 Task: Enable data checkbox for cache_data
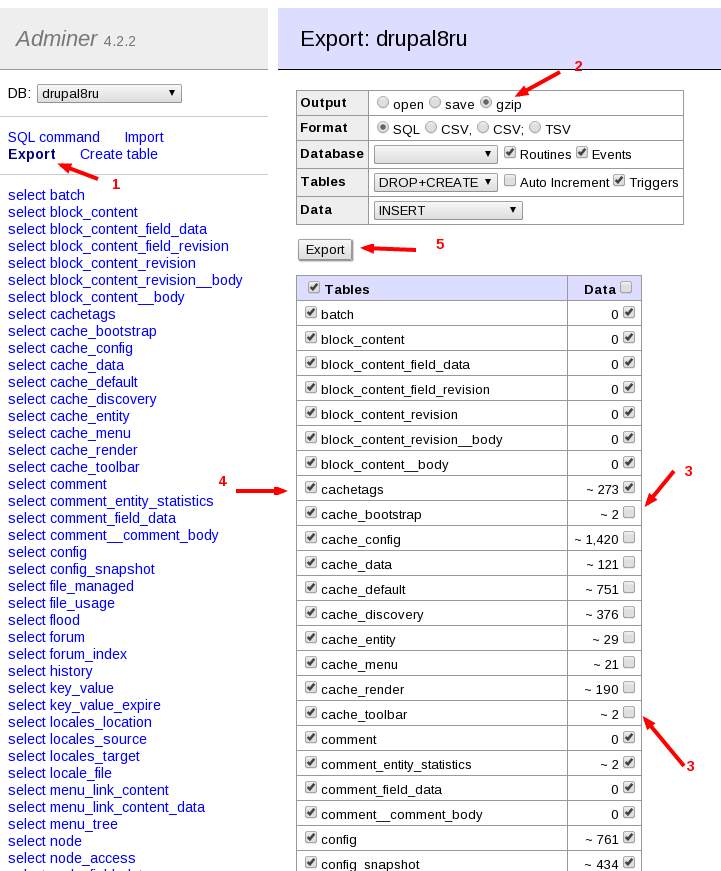click(629, 562)
